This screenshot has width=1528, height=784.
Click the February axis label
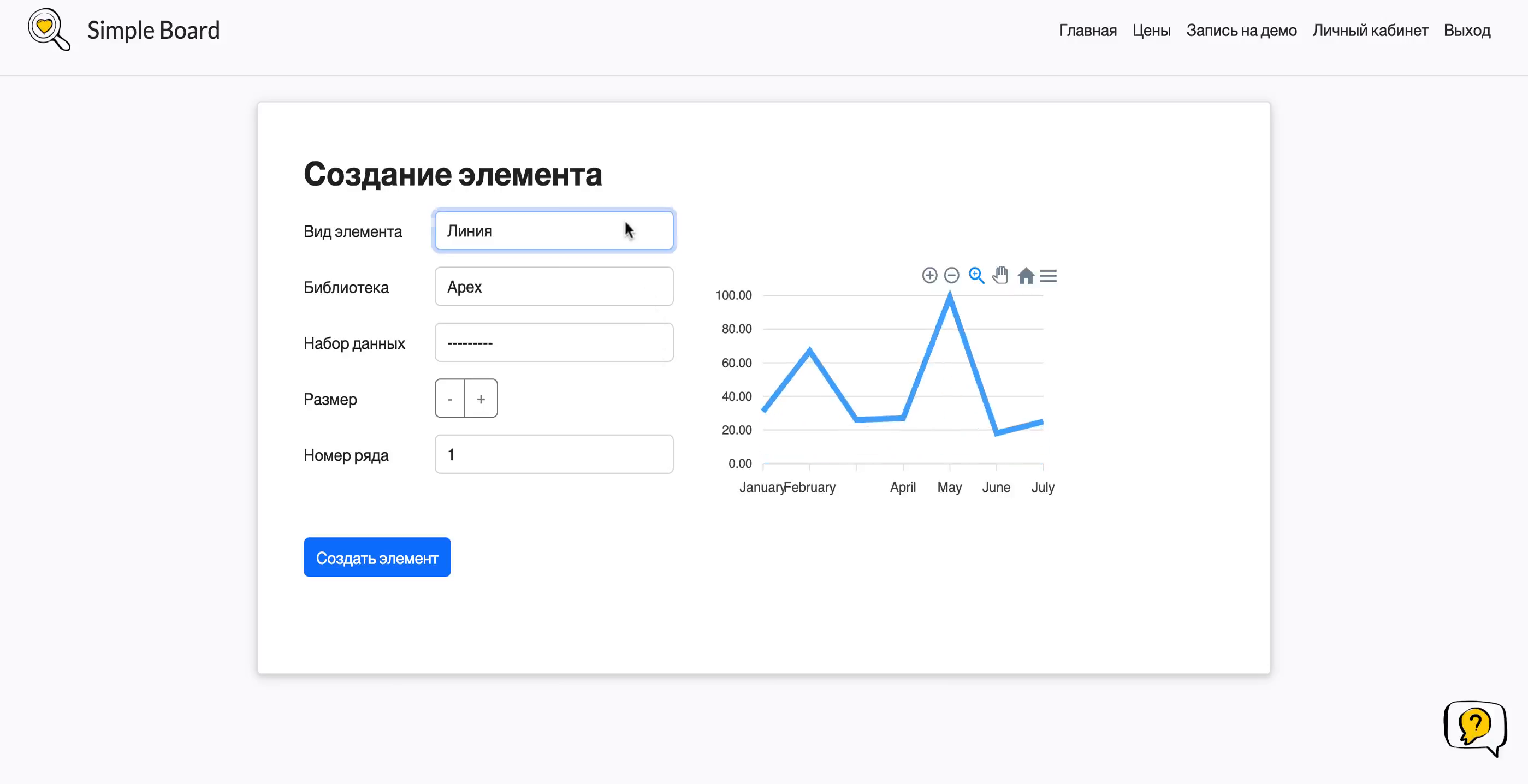810,488
